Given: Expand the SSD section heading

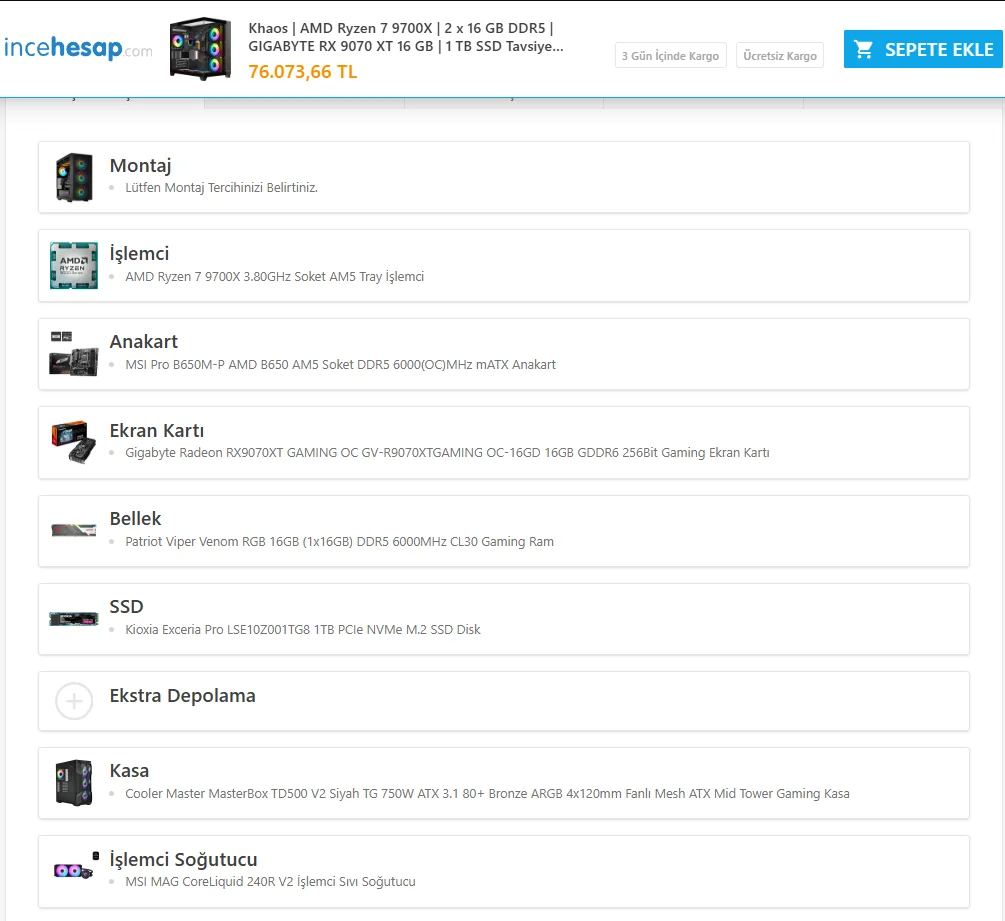Looking at the screenshot, I should coord(126,606).
